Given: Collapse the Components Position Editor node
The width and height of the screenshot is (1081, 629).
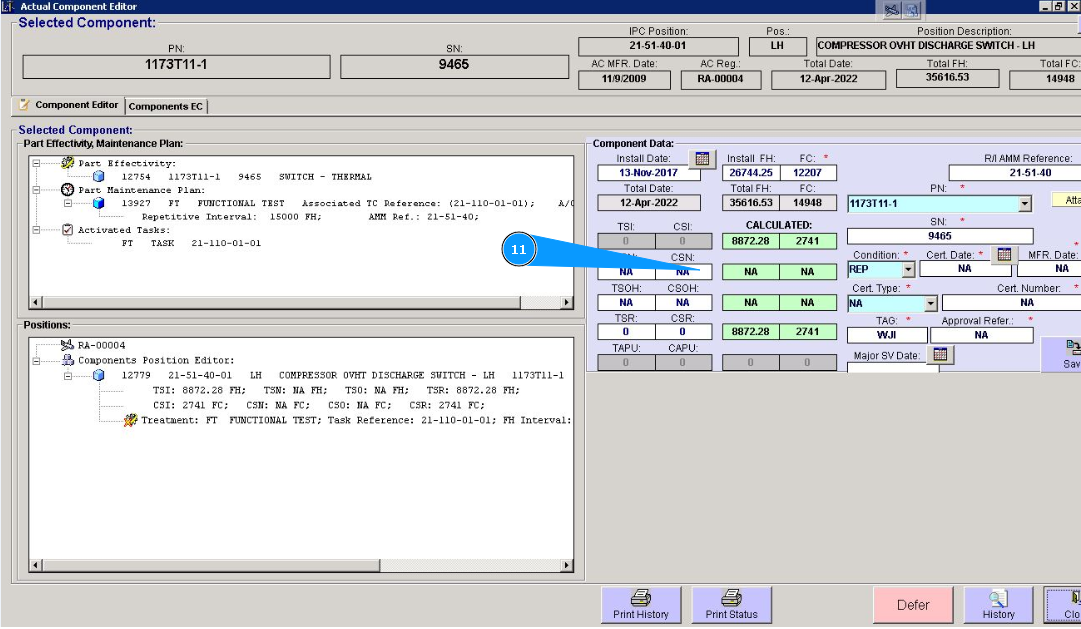Looking at the screenshot, I should click(x=37, y=360).
